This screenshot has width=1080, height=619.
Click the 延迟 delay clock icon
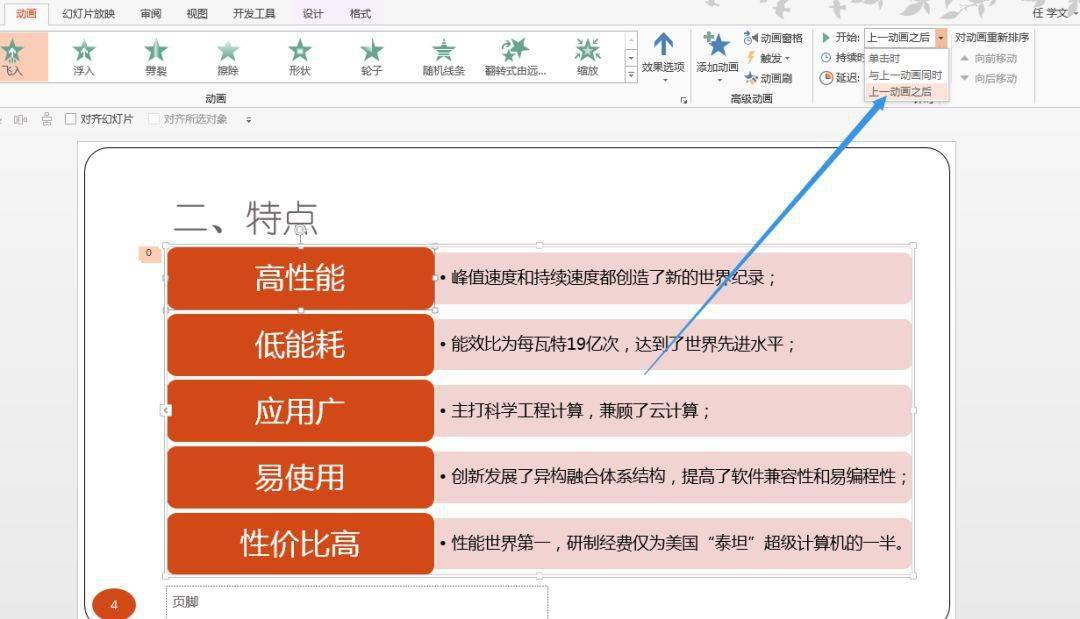[826, 78]
